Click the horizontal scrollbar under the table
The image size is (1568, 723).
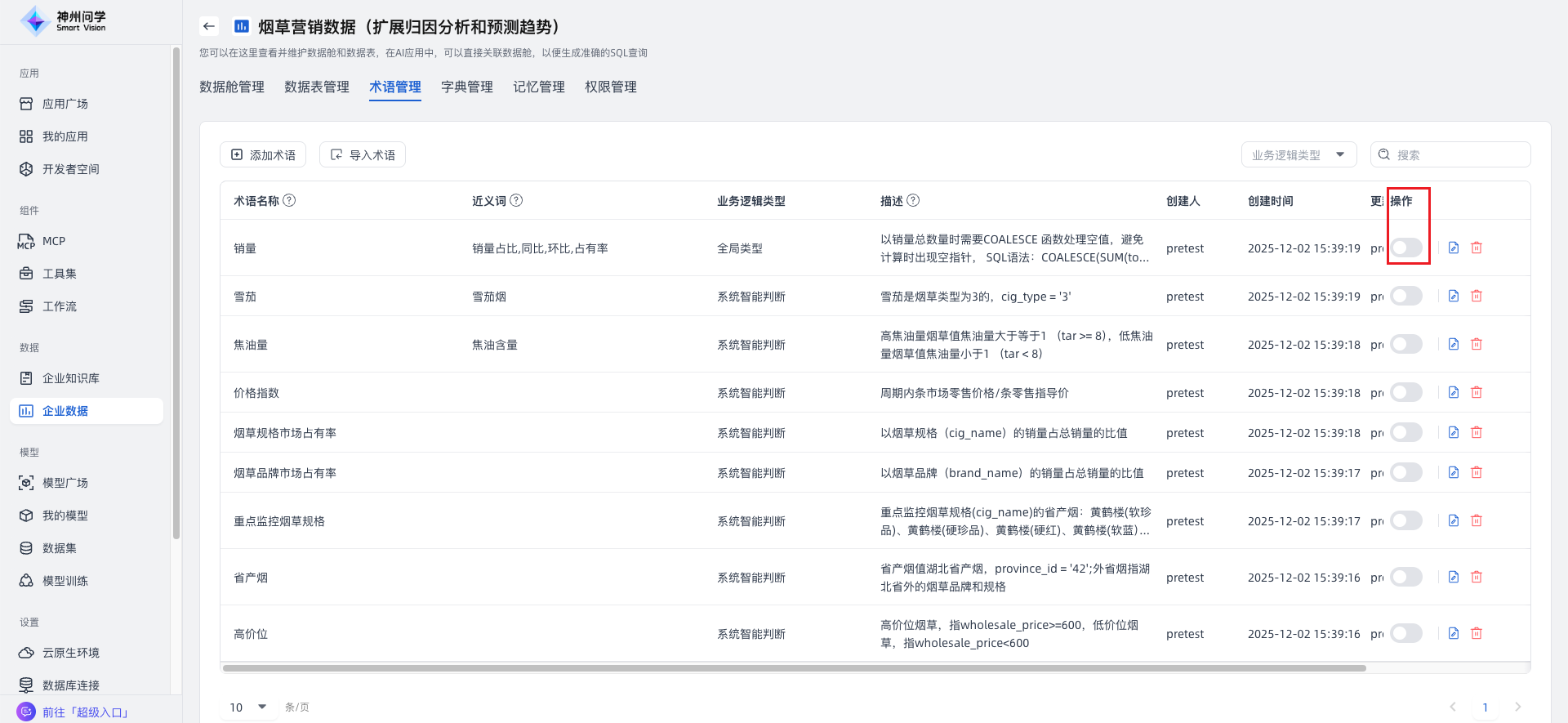(794, 668)
